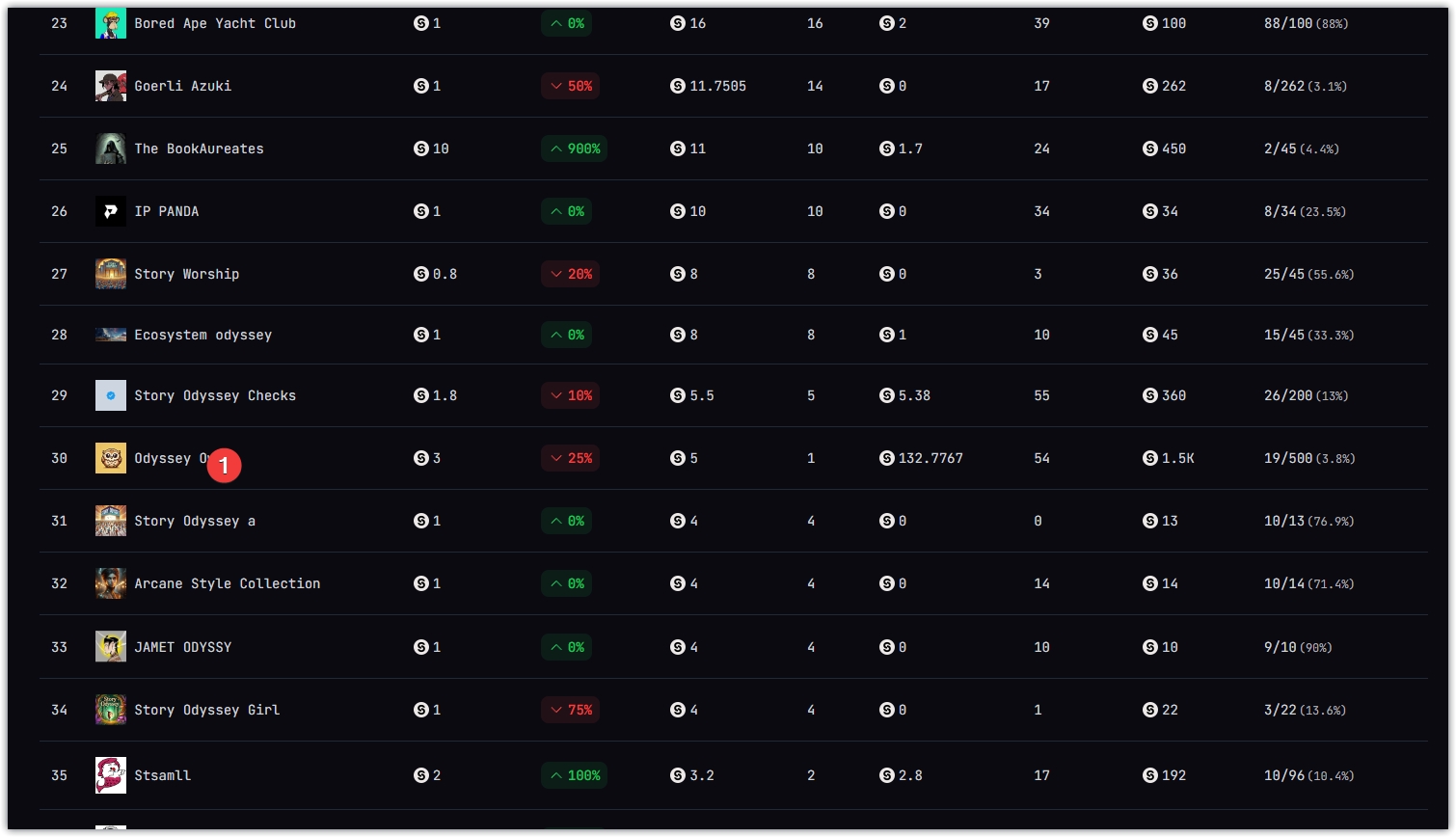The width and height of the screenshot is (1456, 837).
Task: Open the IP PANDA logo icon
Action: pos(111,211)
